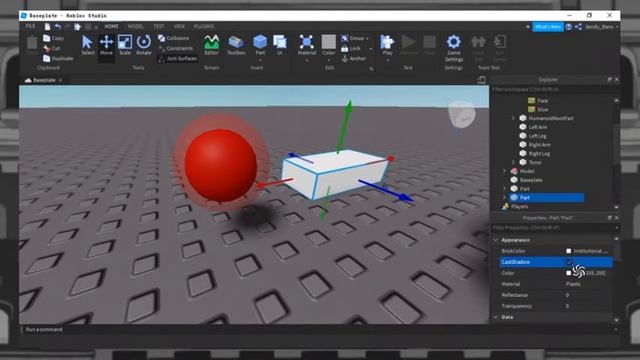Viewport: 640px width, 360px height.
Task: Click the viewport layout icon above the Explorer
Action: [481, 80]
